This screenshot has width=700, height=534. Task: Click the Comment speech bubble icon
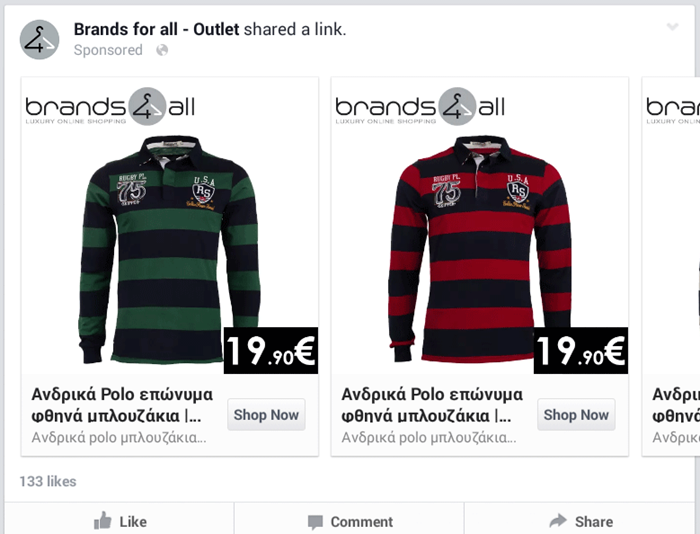315,522
